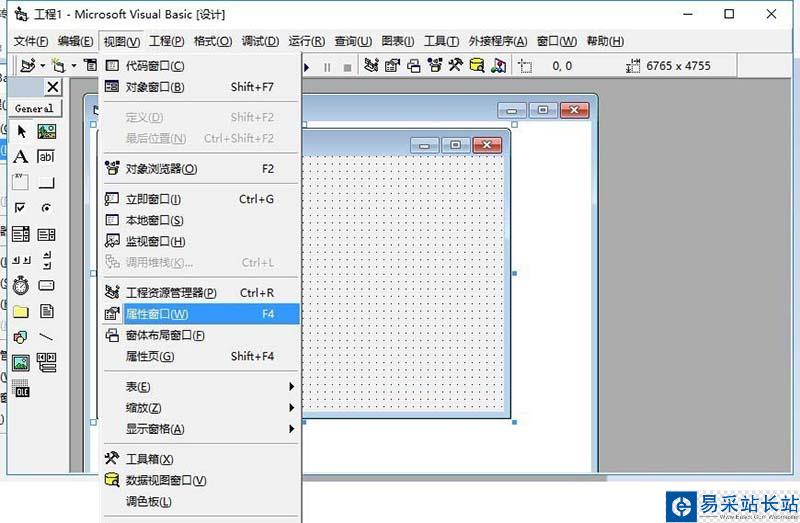Viewport: 800px width, 523px height.
Task: Pick the Label control (A) in the toolbox
Action: 21,157
